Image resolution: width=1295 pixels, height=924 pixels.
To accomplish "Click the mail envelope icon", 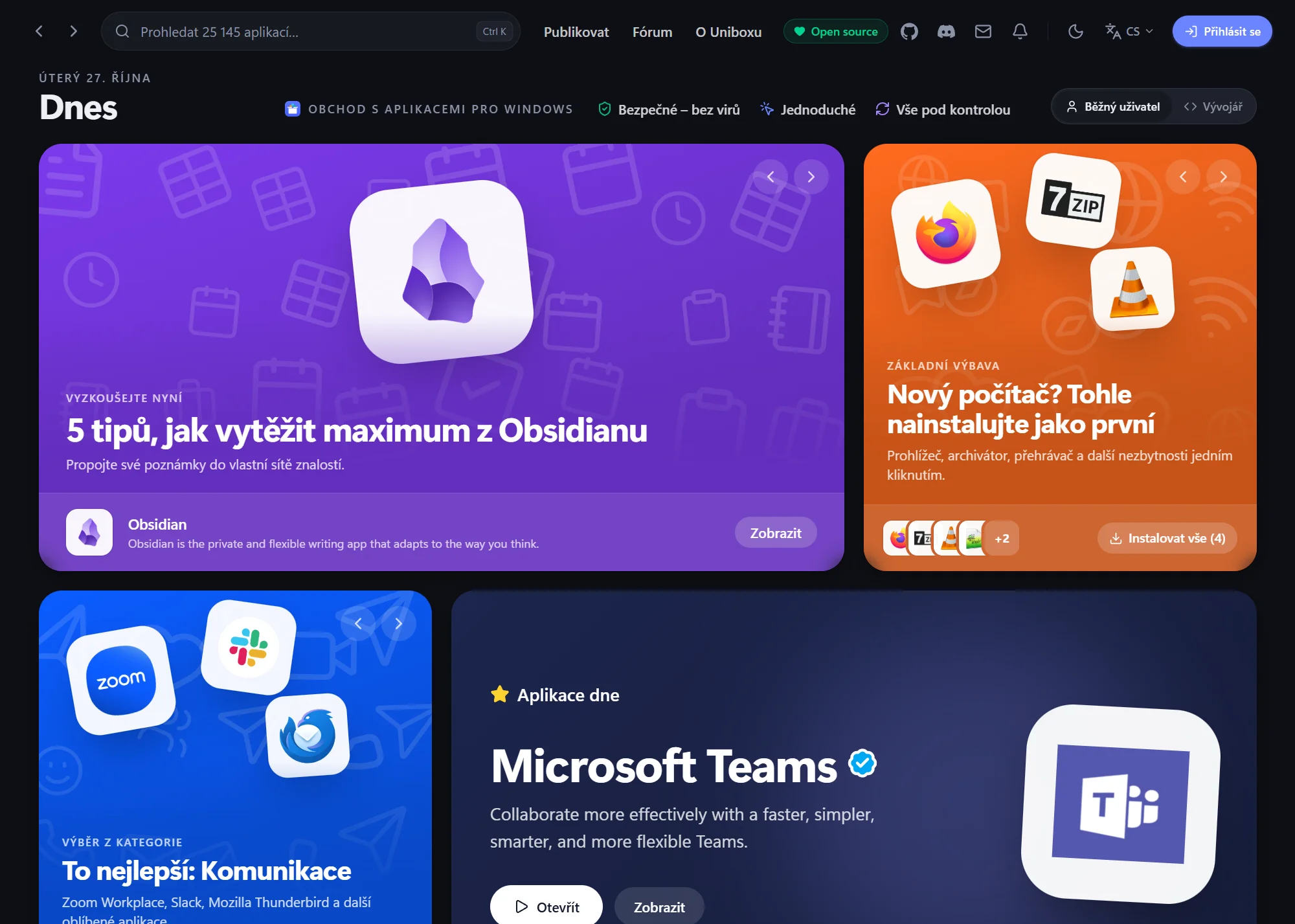I will click(x=983, y=32).
